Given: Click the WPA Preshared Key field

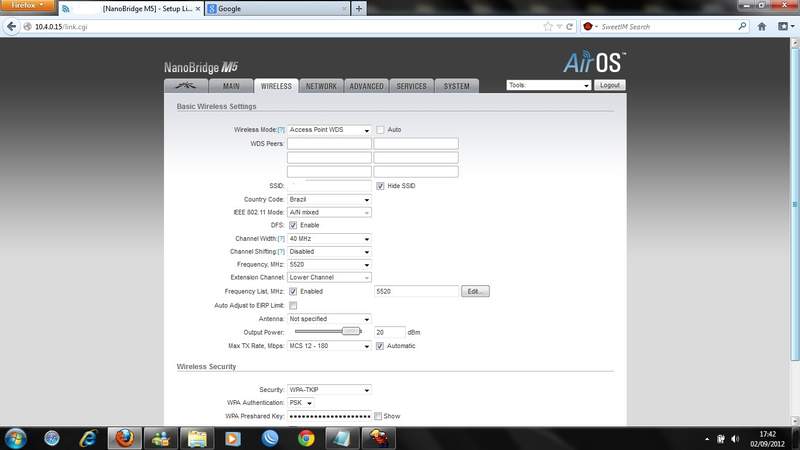Looking at the screenshot, I should pyautogui.click(x=329, y=416).
